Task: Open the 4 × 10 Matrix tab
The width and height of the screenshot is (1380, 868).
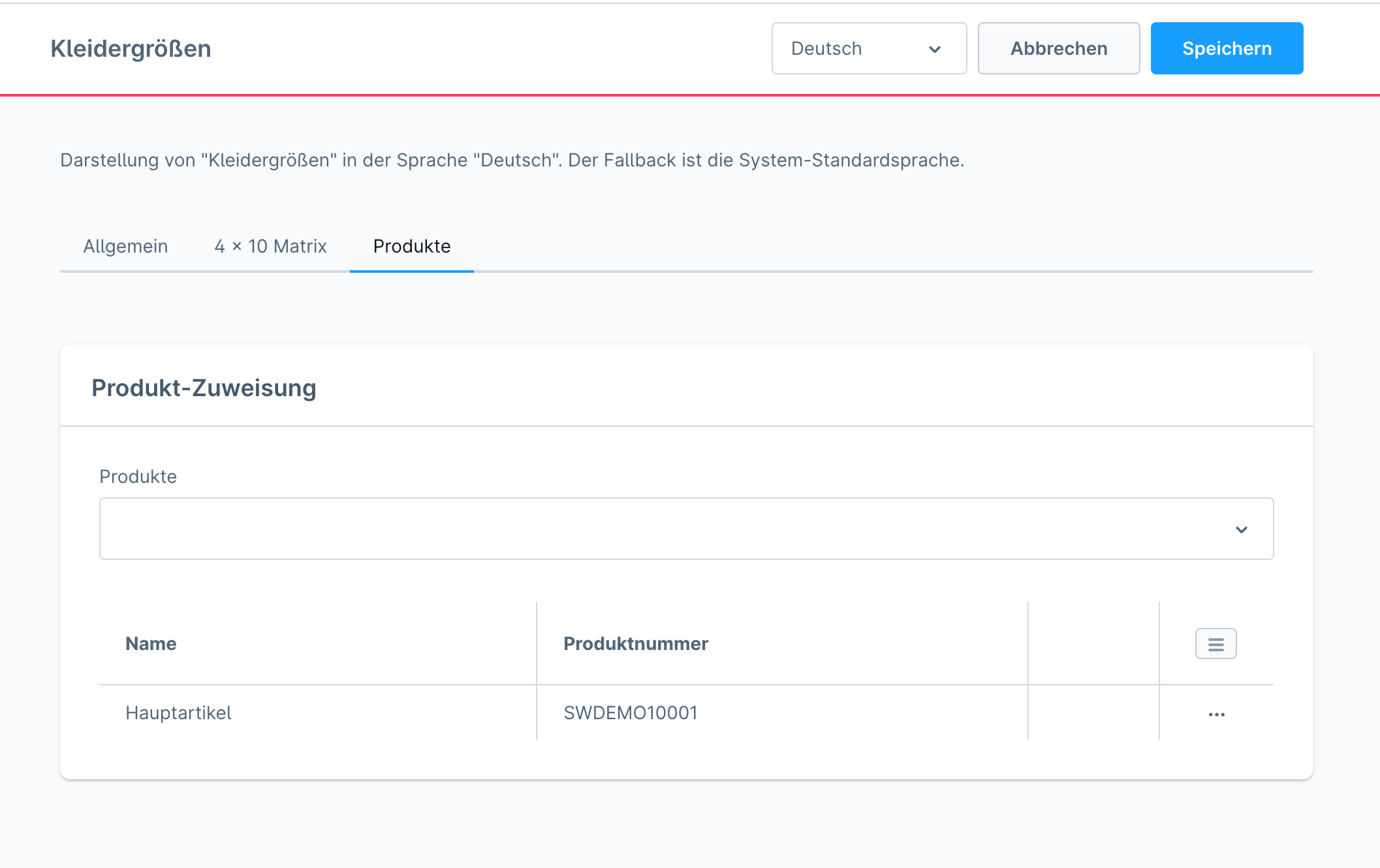Action: coord(270,246)
